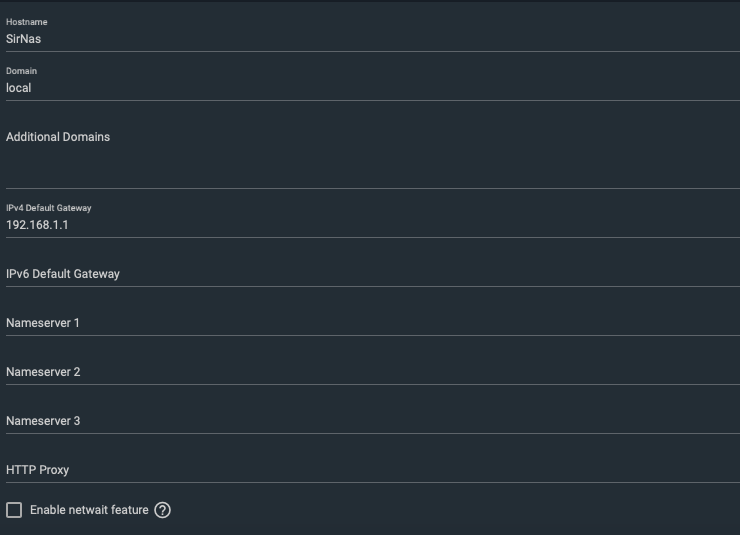This screenshot has width=740, height=535.
Task: Select the Nameserver 3 field
Action: point(373,421)
